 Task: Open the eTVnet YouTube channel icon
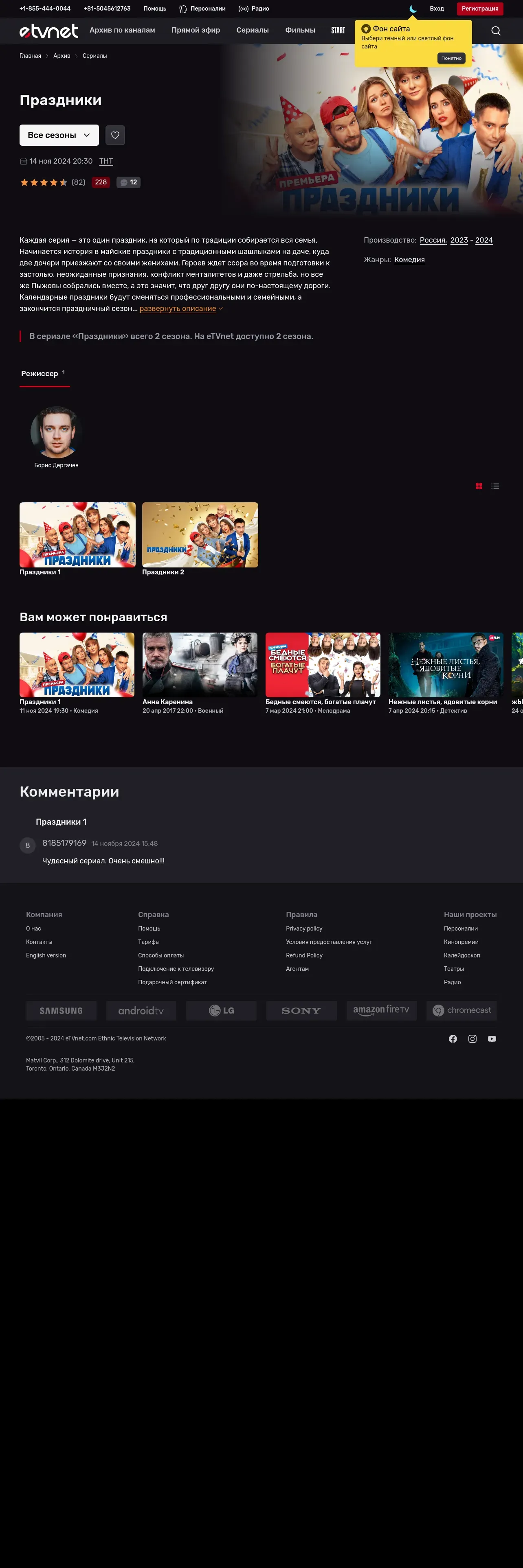[491, 1038]
